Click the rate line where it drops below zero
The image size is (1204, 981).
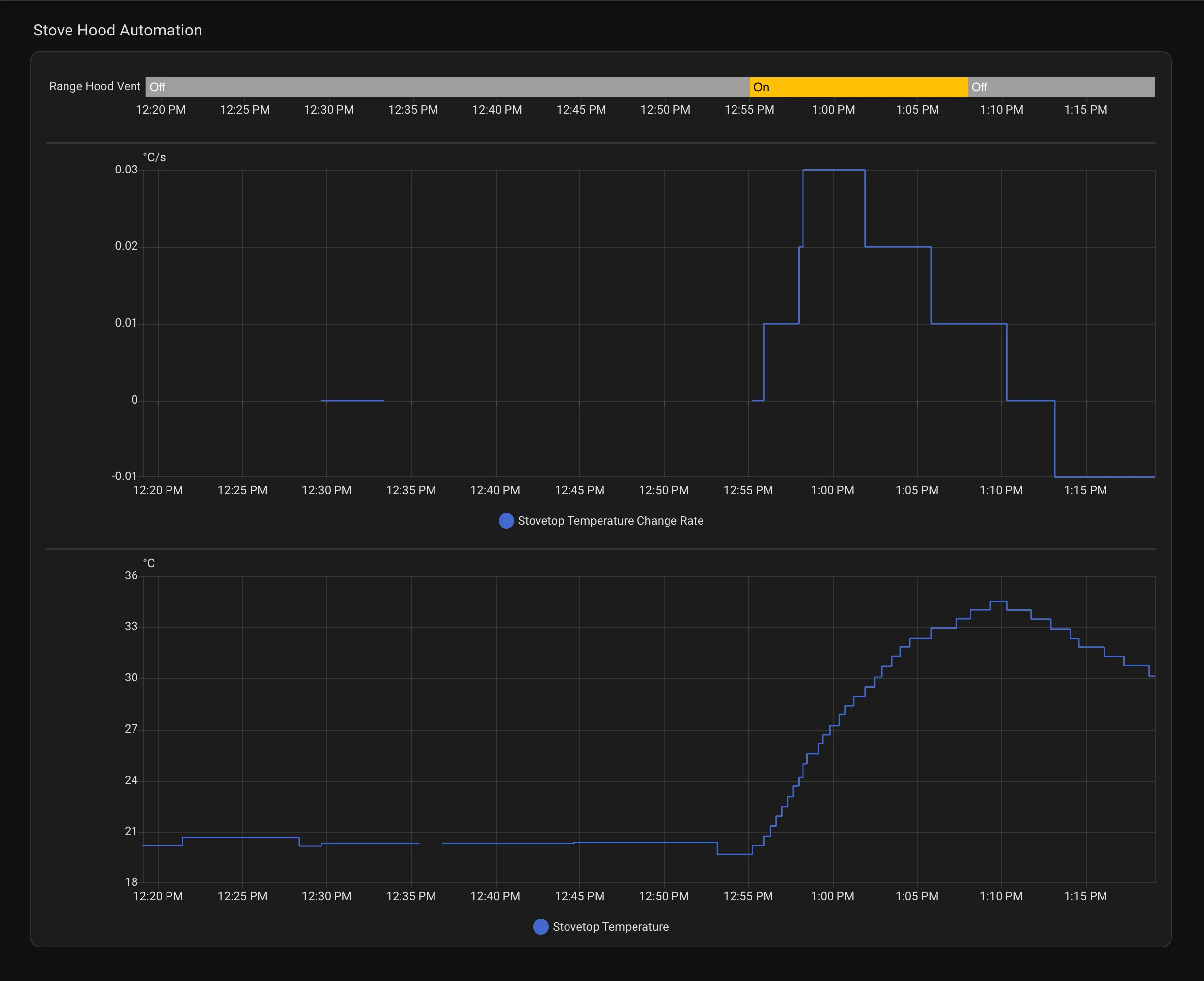click(1102, 476)
